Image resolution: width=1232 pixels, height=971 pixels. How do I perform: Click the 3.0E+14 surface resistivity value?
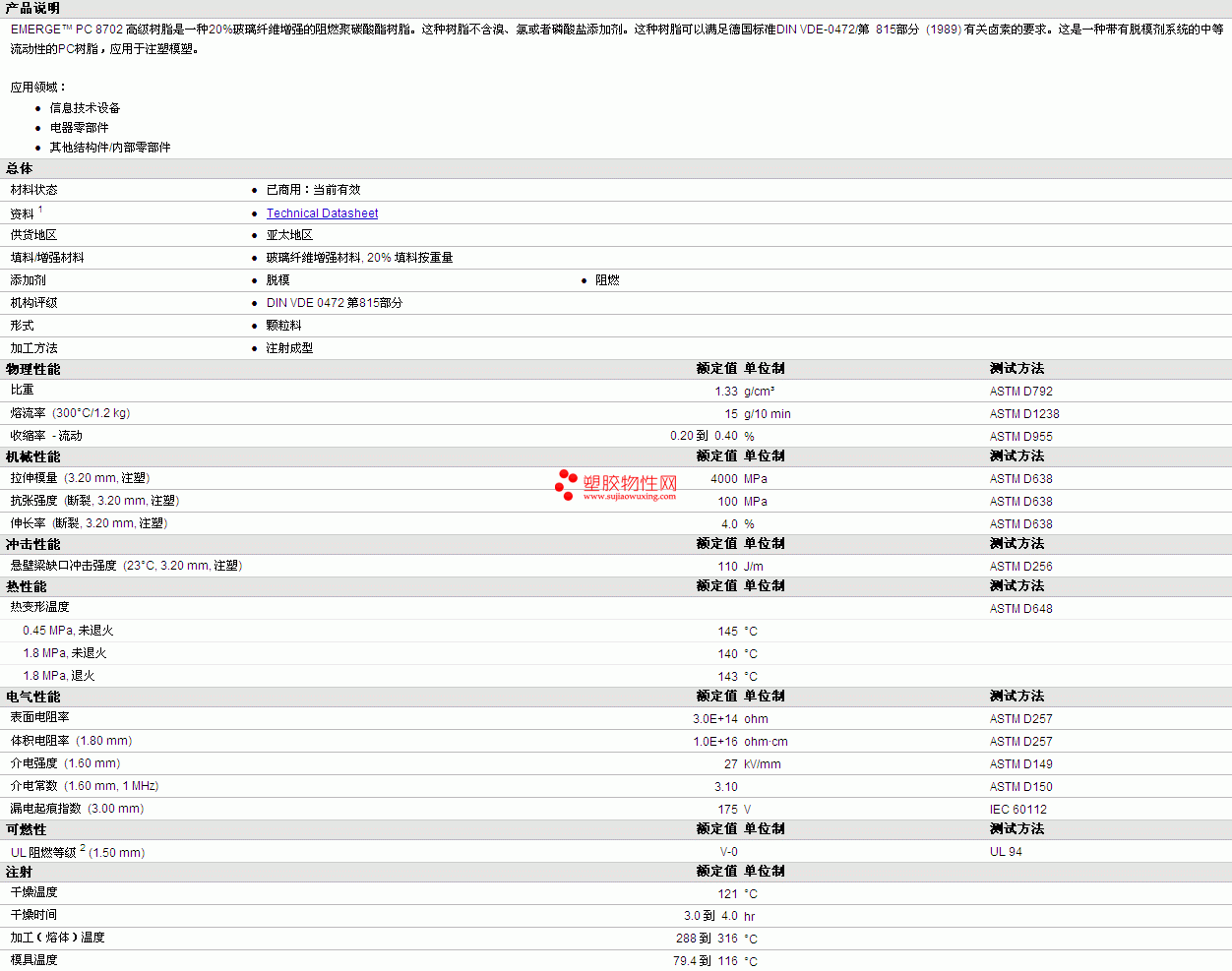click(715, 719)
